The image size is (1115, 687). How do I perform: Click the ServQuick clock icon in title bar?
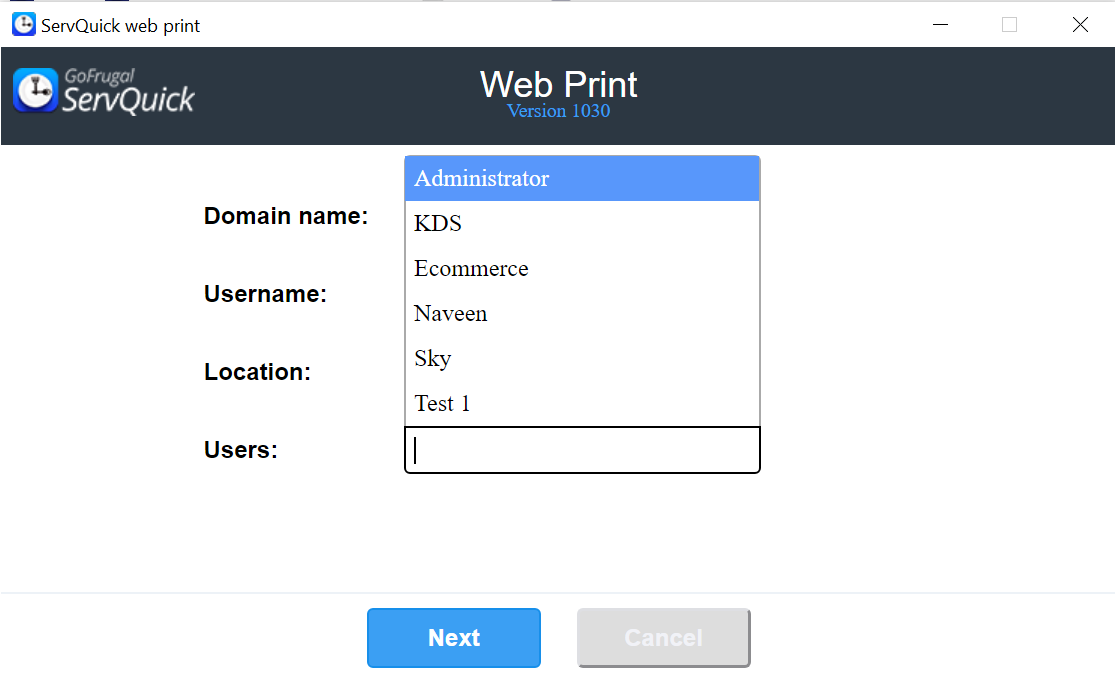23,25
